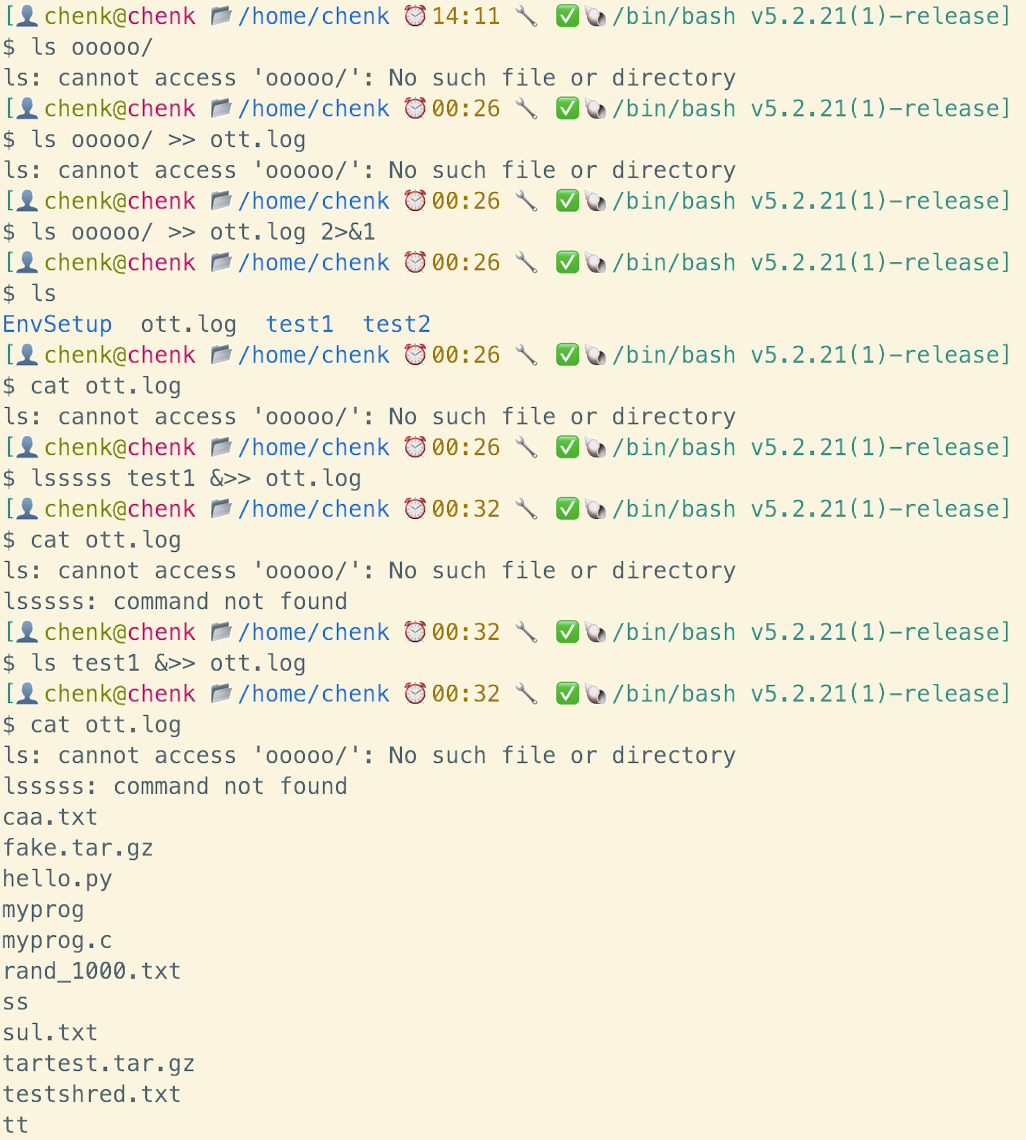The image size is (1026, 1140).
Task: Click the tartest.tar.gz entry
Action: click(99, 1063)
